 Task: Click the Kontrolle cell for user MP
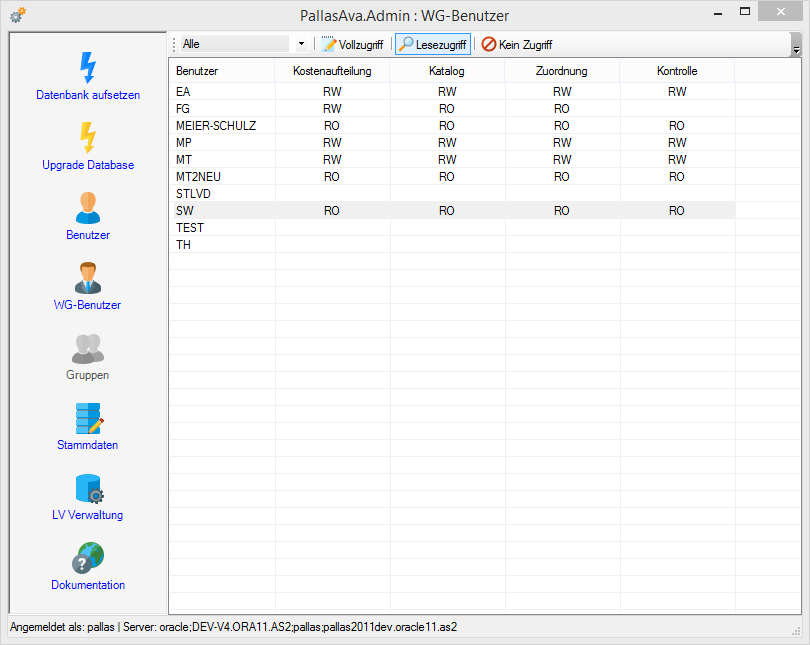[x=677, y=143]
